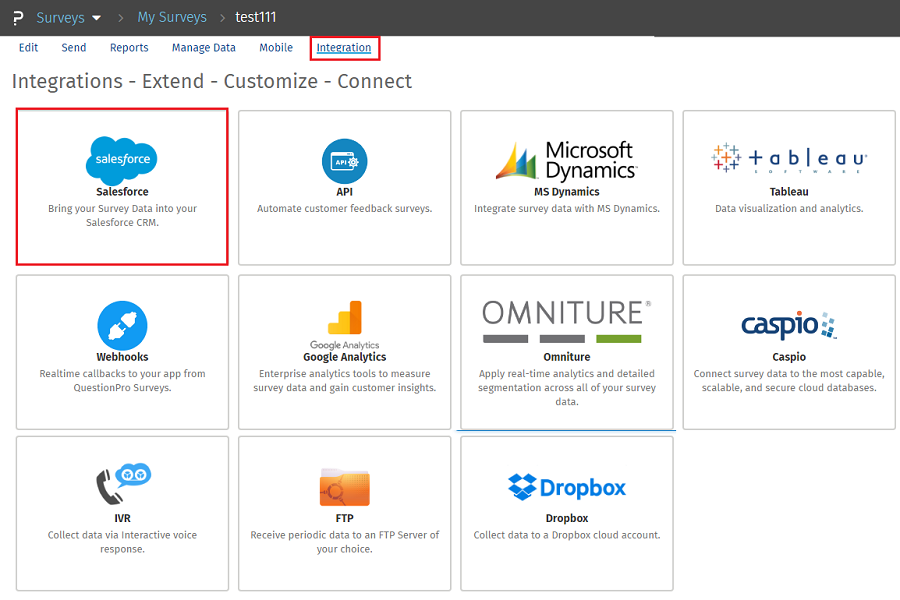
Task: Click the Omniture logo
Action: [566, 321]
